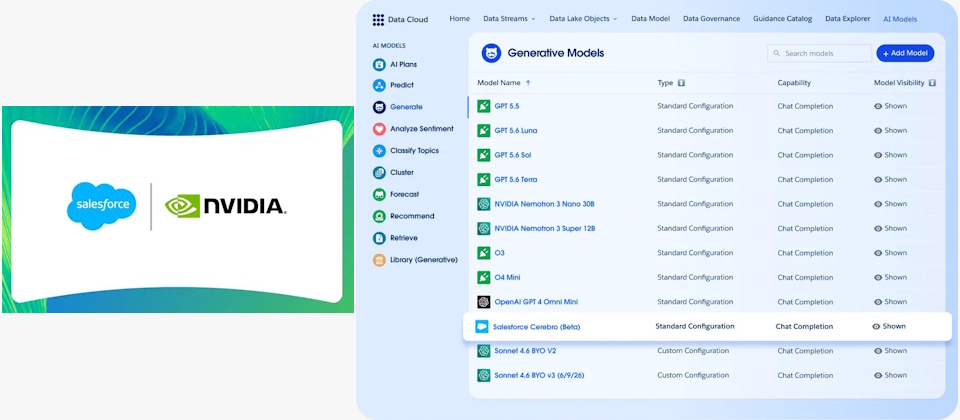Click the Sonnet 4.6 BYO V2 icon

[x=484, y=351]
